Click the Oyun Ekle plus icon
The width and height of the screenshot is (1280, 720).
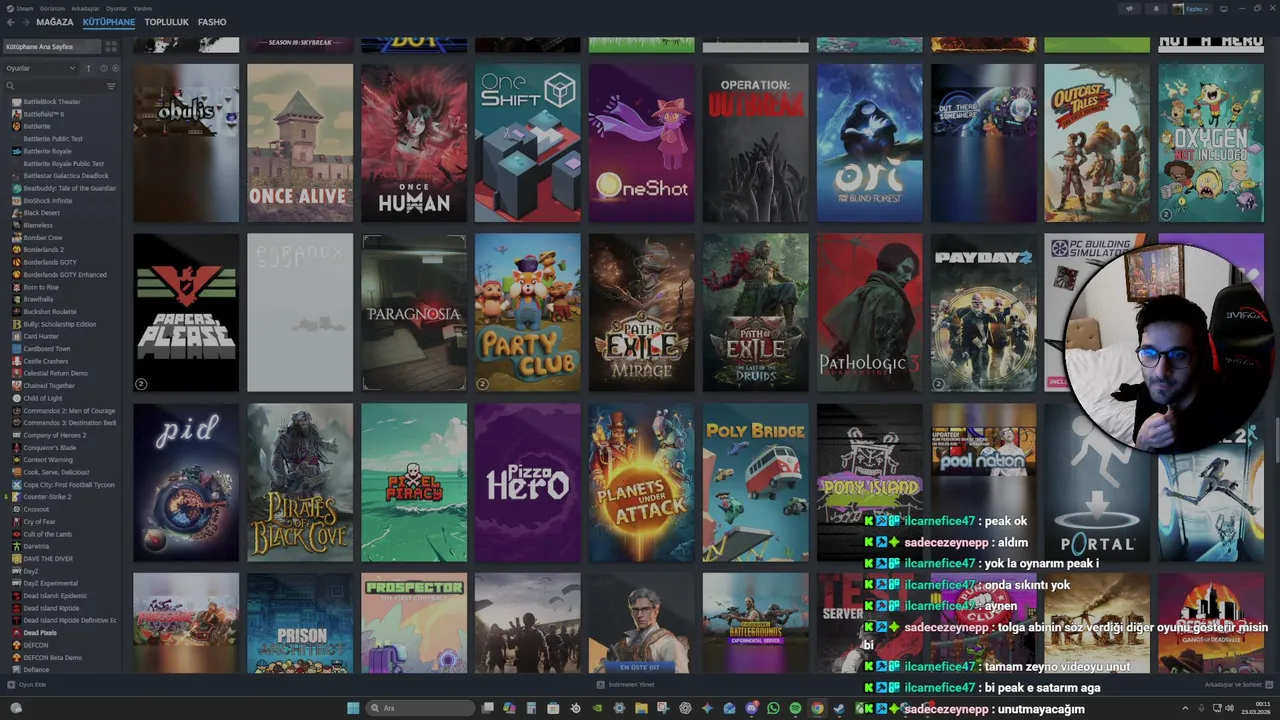pyautogui.click(x=11, y=685)
